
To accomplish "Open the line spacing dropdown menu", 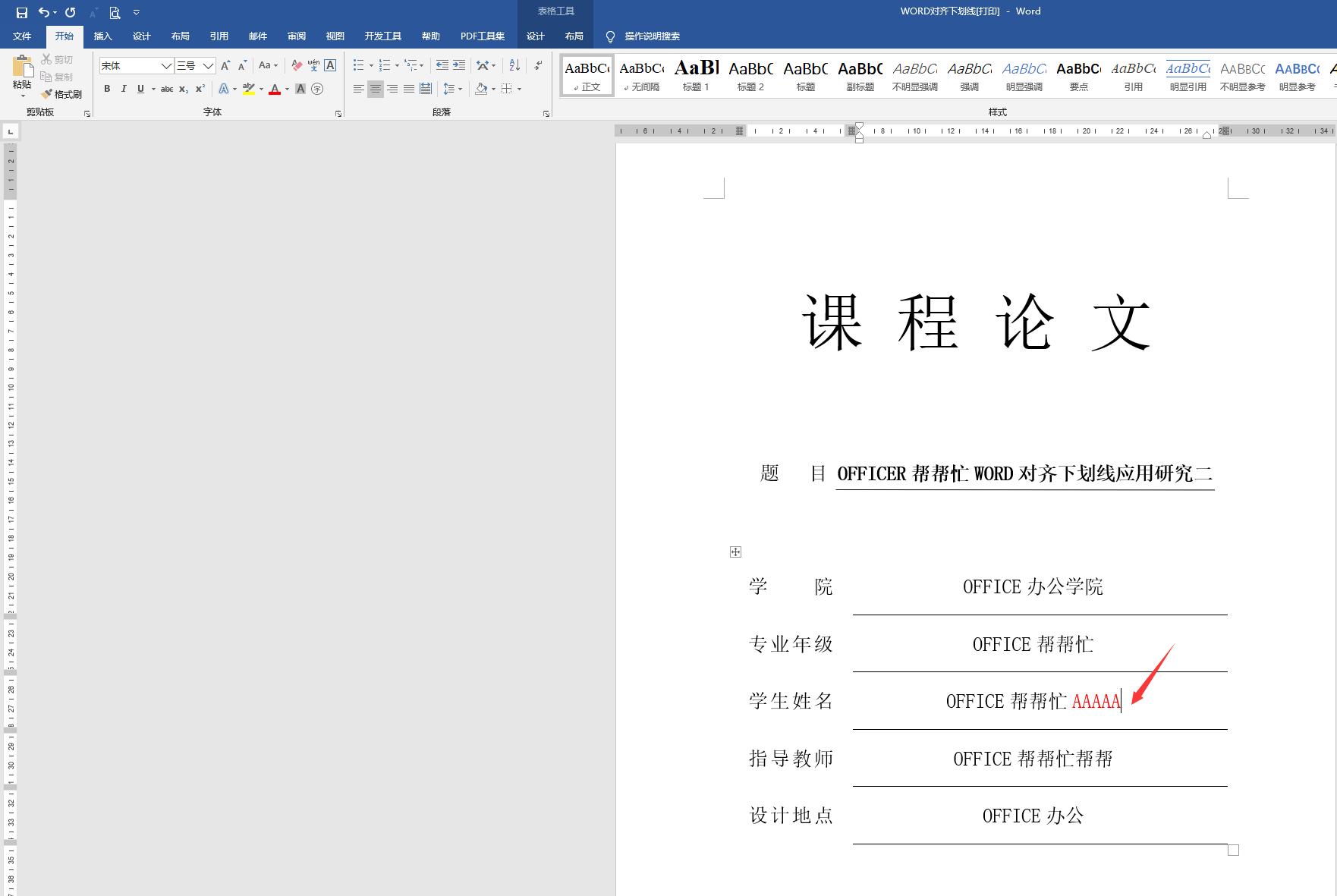I will (x=453, y=89).
